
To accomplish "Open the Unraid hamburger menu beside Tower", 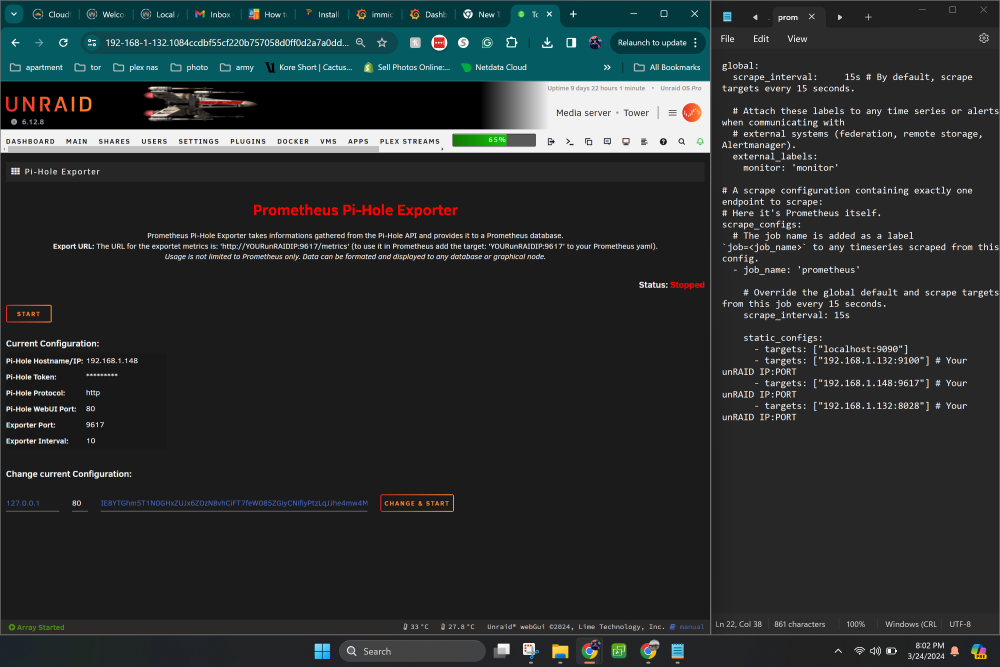I will [x=672, y=113].
